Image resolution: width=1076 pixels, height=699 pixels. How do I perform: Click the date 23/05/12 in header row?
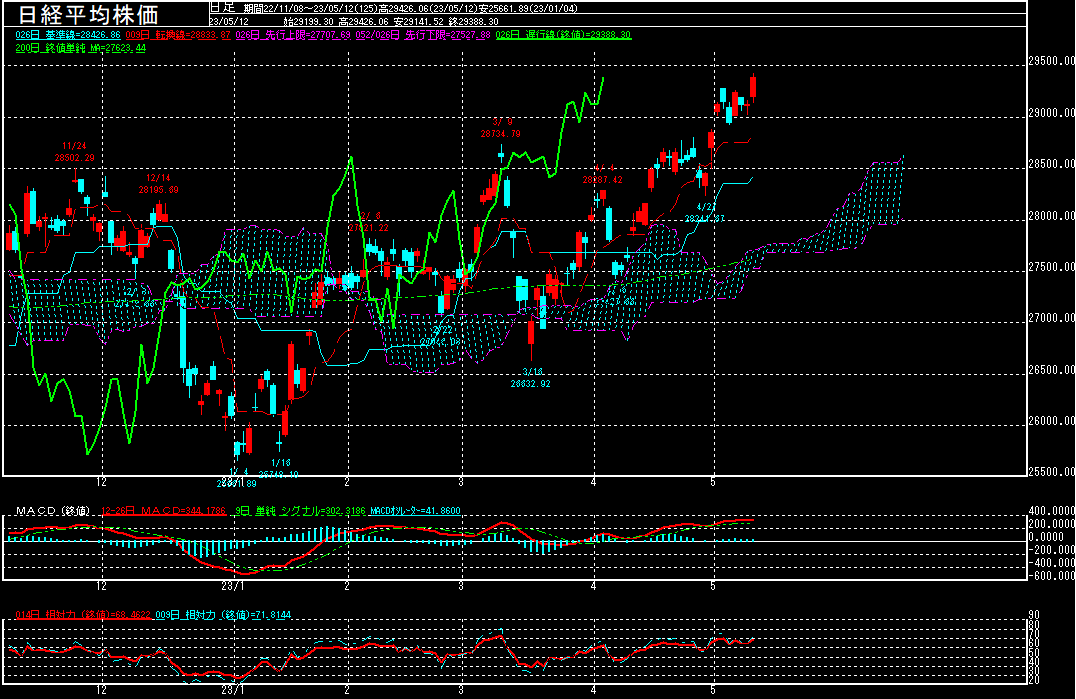click(x=229, y=21)
